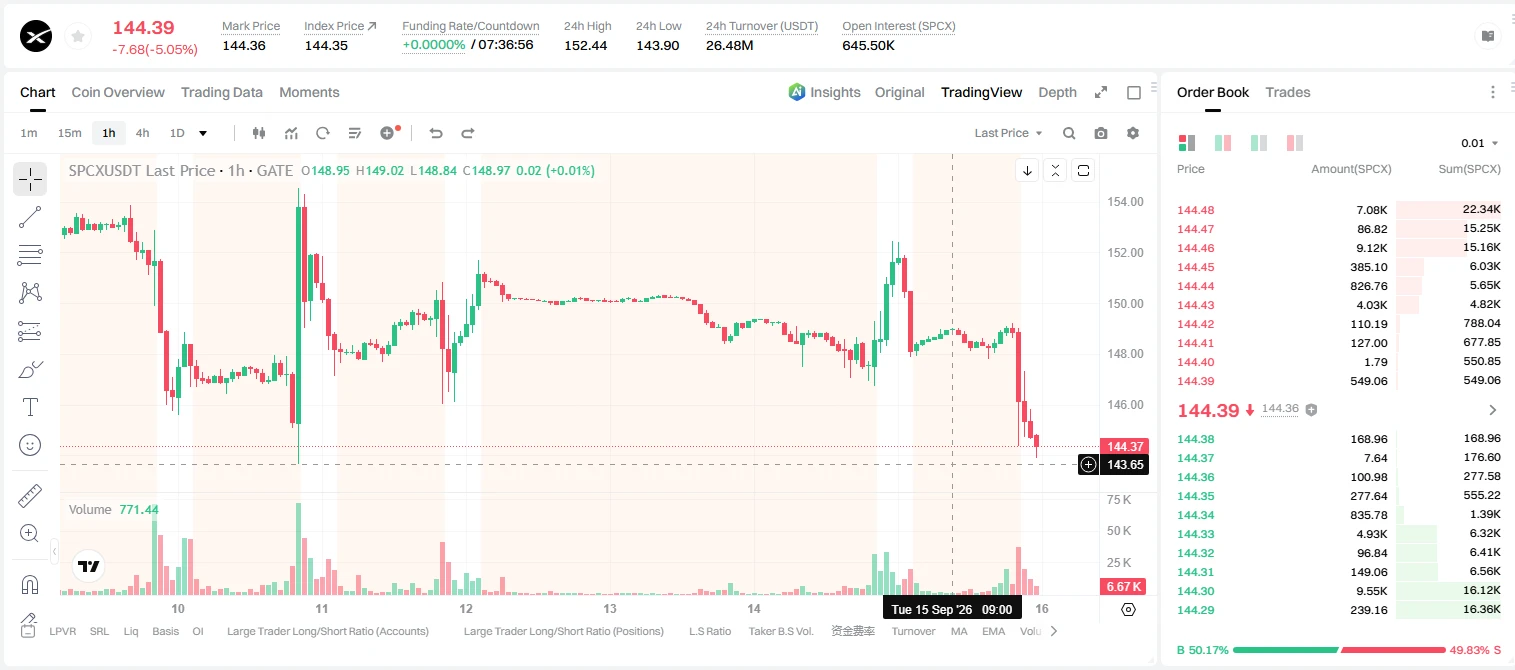The image size is (1515, 670).
Task: Select the pattern drawing tool
Action: click(30, 293)
